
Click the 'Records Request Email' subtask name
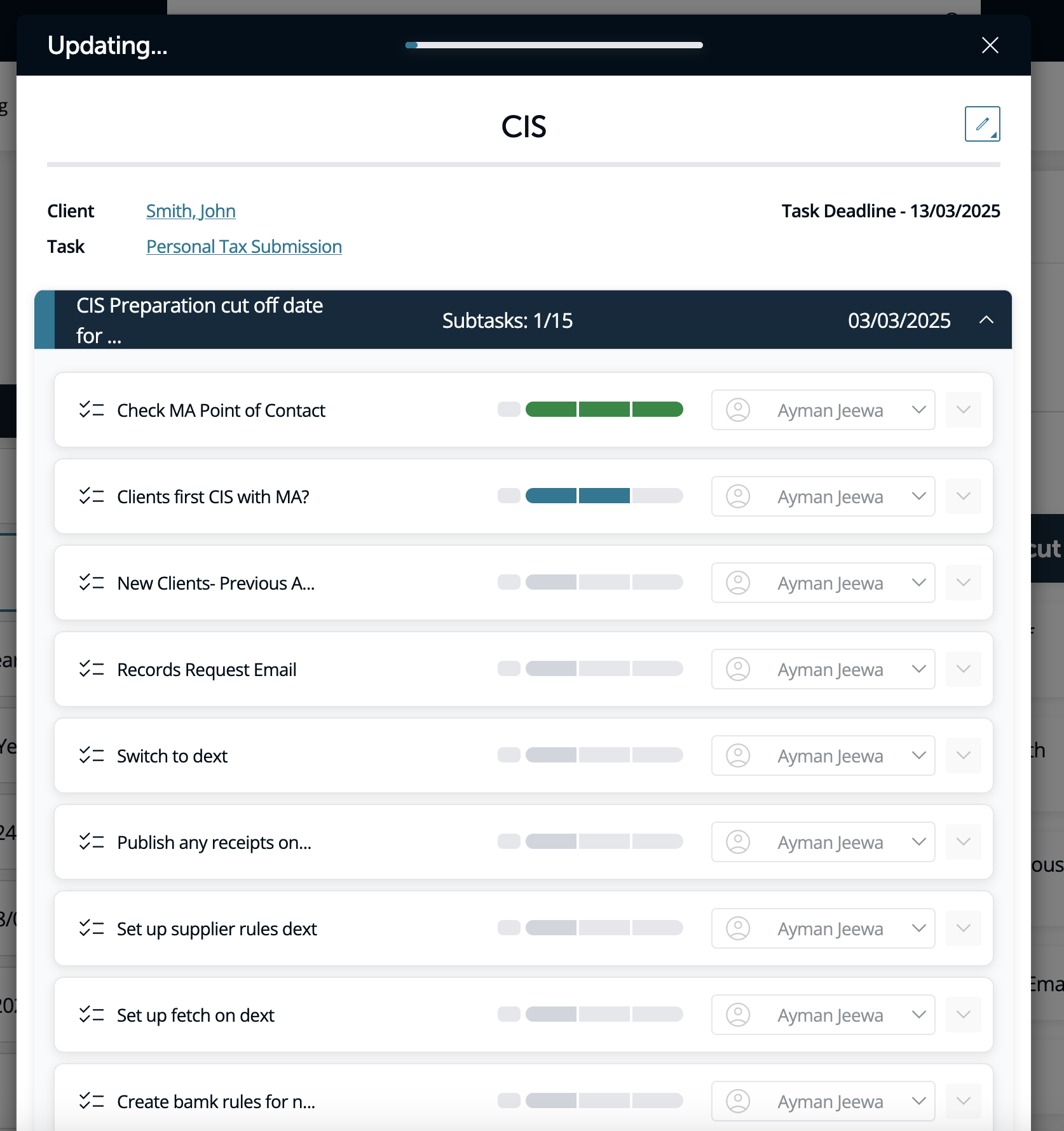[x=207, y=670]
